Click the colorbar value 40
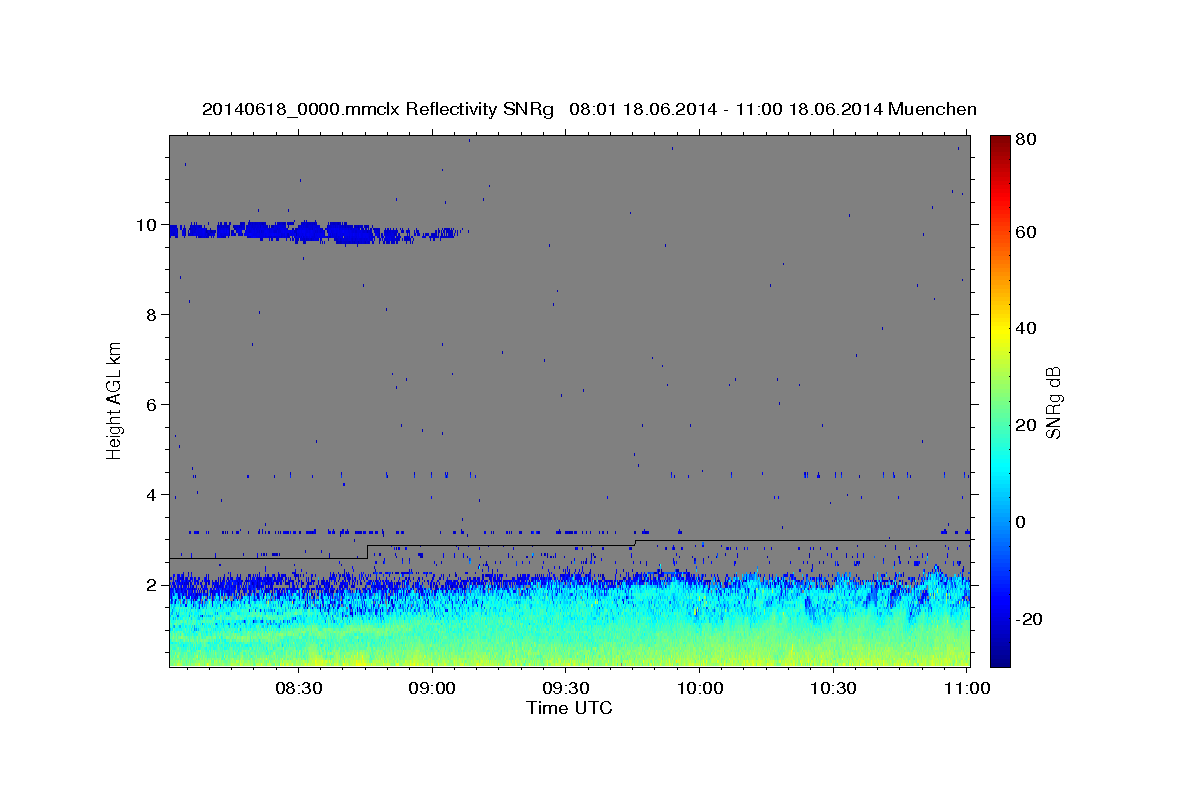 click(1025, 328)
